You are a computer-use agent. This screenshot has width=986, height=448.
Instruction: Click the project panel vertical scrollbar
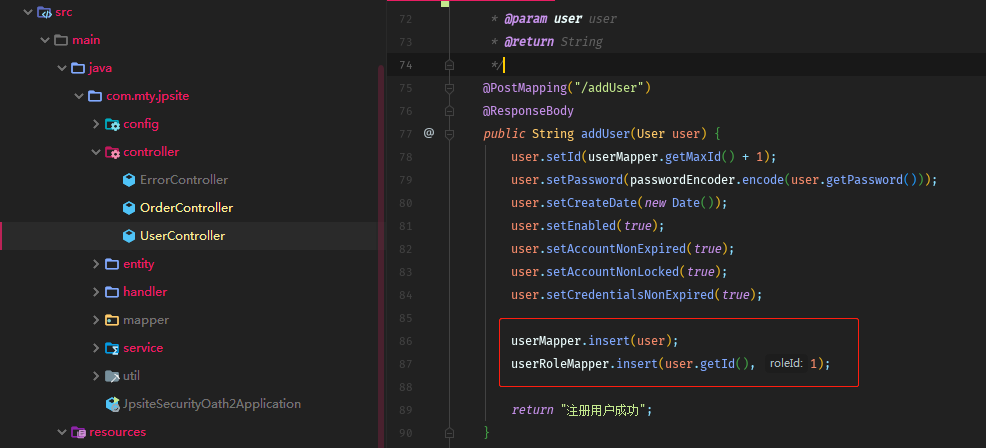coord(380,255)
